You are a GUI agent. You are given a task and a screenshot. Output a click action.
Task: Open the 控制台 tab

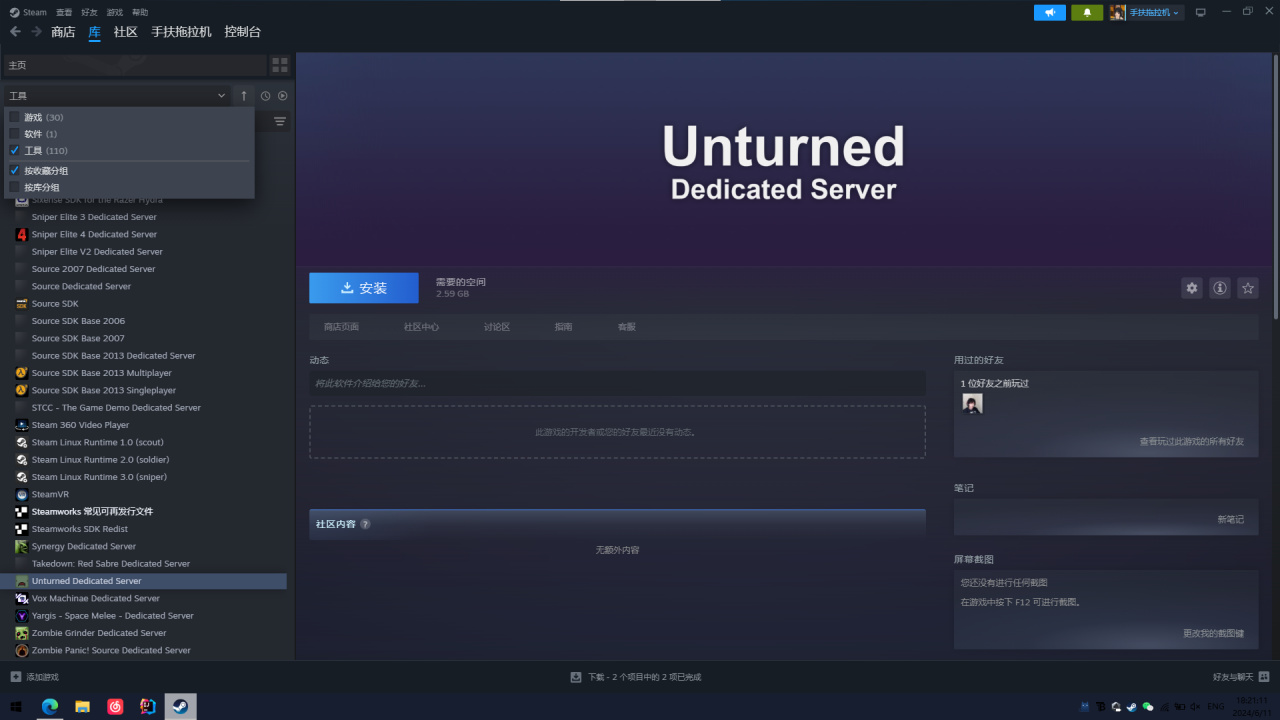pyautogui.click(x=242, y=32)
